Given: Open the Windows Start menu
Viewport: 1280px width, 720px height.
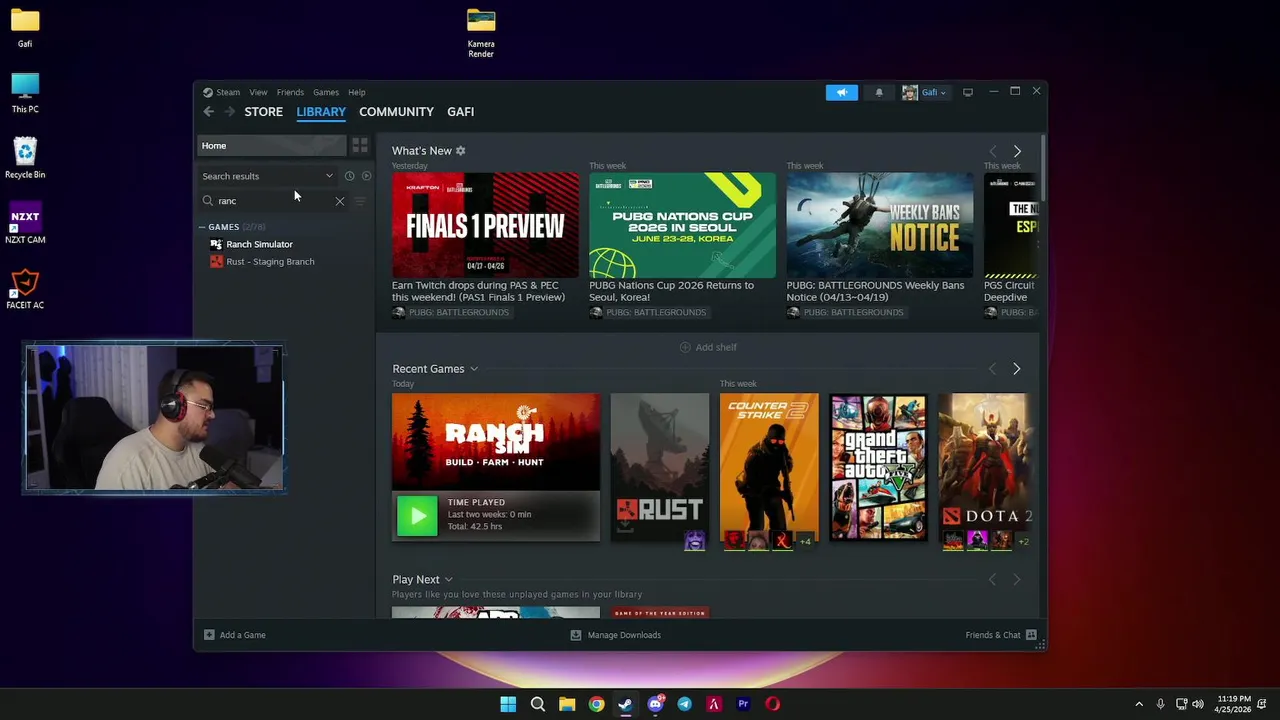Looking at the screenshot, I should point(508,704).
